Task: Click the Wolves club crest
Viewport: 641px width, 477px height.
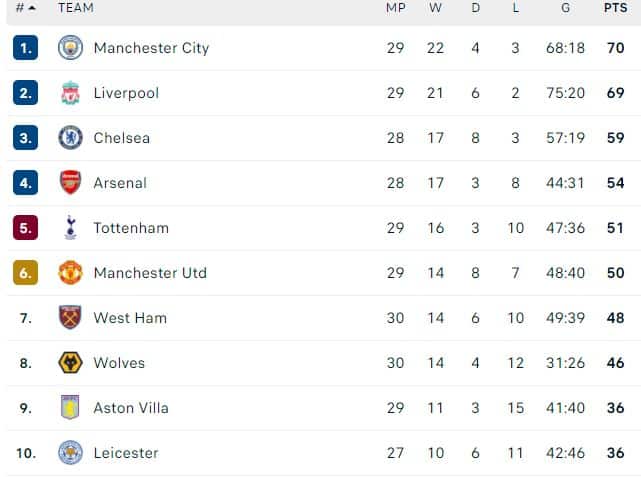Action: pyautogui.click(x=70, y=363)
